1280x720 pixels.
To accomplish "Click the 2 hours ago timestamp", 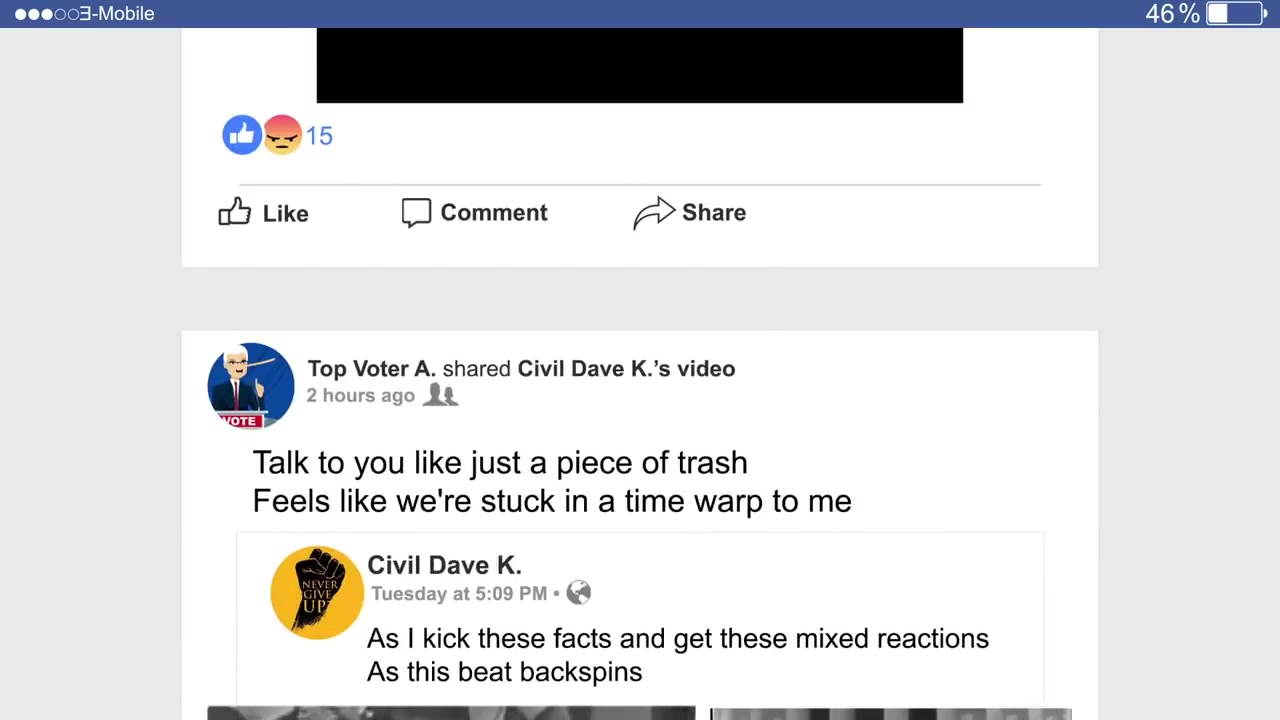I will pyautogui.click(x=360, y=396).
